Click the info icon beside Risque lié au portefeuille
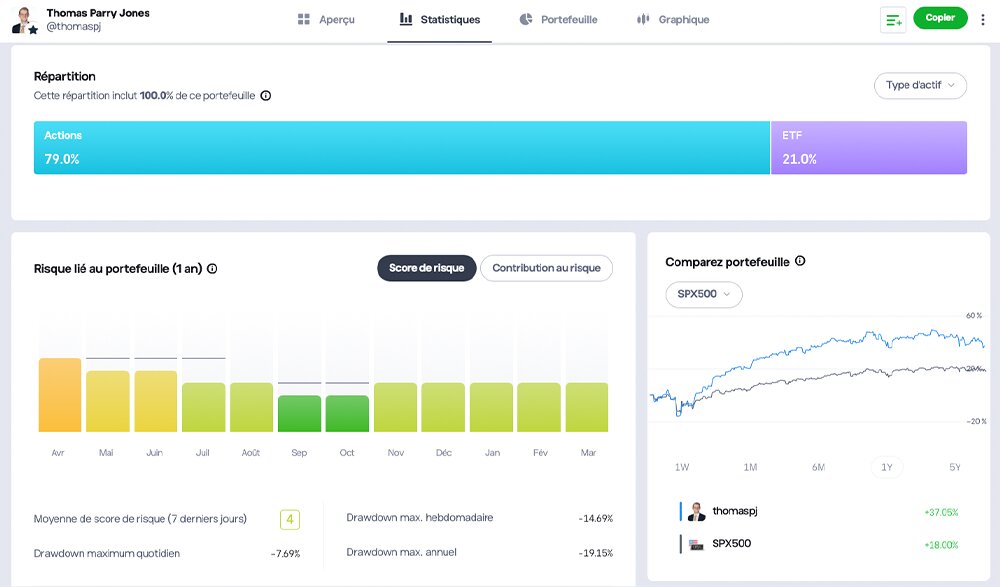Viewport: 1000px width, 587px height. coord(212,269)
